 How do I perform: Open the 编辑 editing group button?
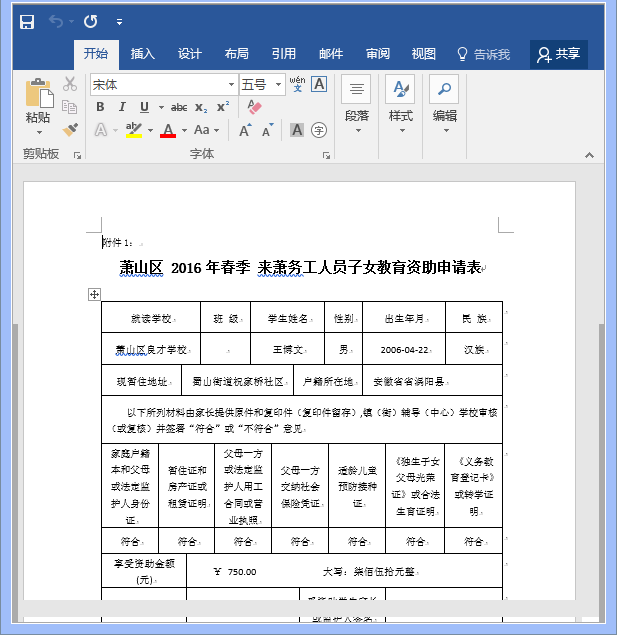[445, 104]
